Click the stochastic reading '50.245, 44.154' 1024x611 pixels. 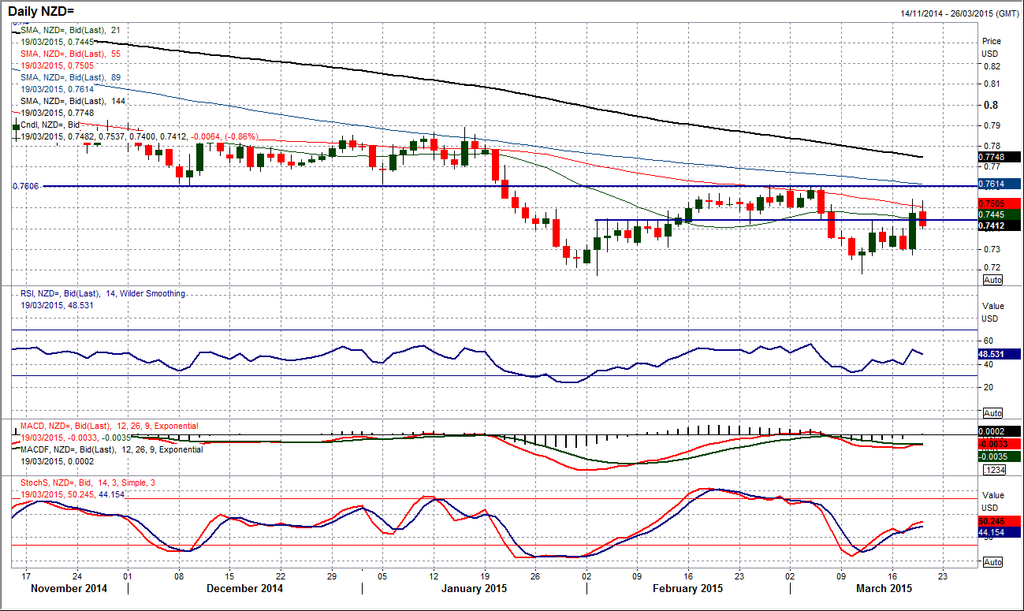(x=97, y=494)
